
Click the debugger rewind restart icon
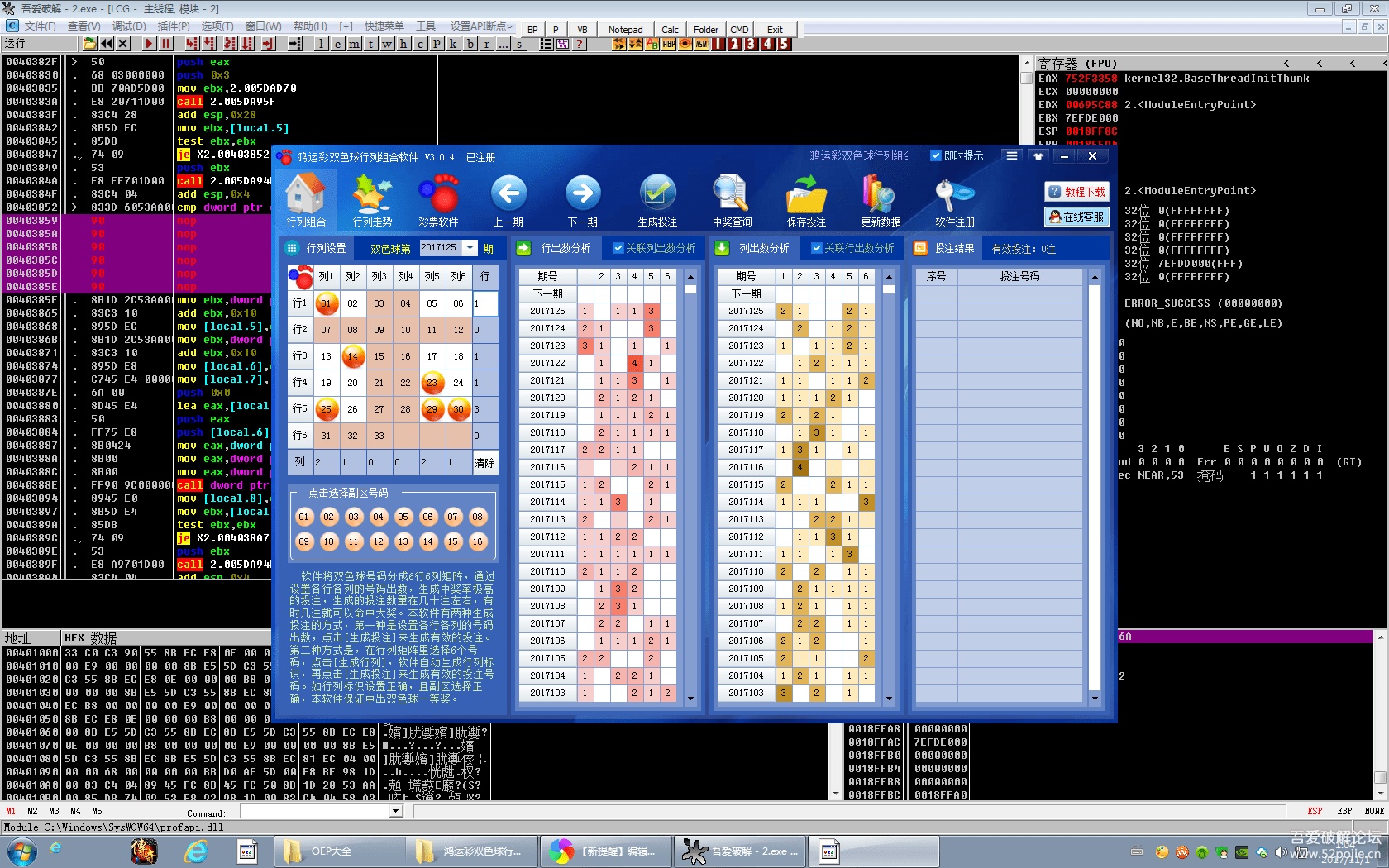pos(107,44)
